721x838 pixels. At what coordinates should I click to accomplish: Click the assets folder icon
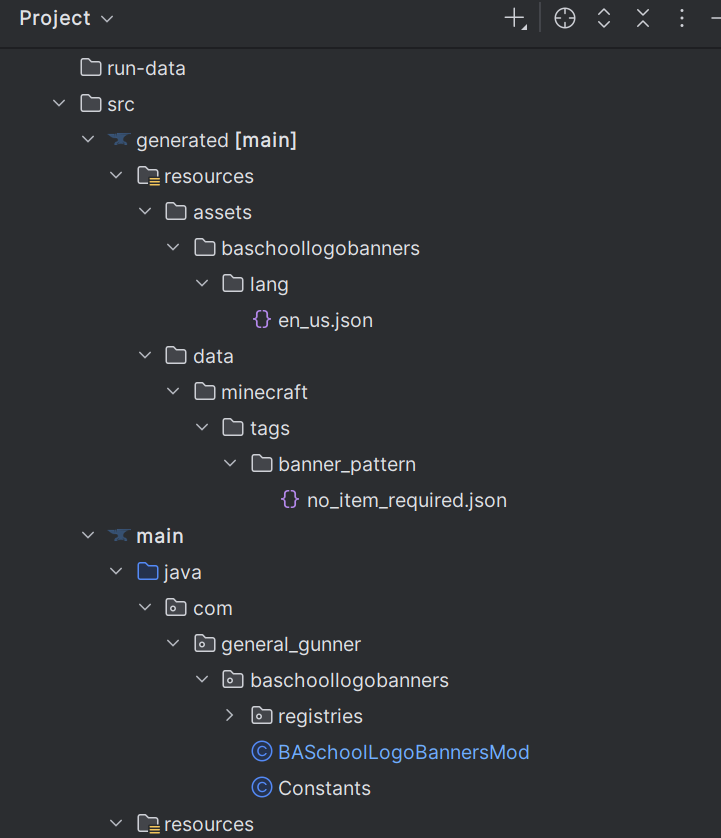[x=176, y=211]
